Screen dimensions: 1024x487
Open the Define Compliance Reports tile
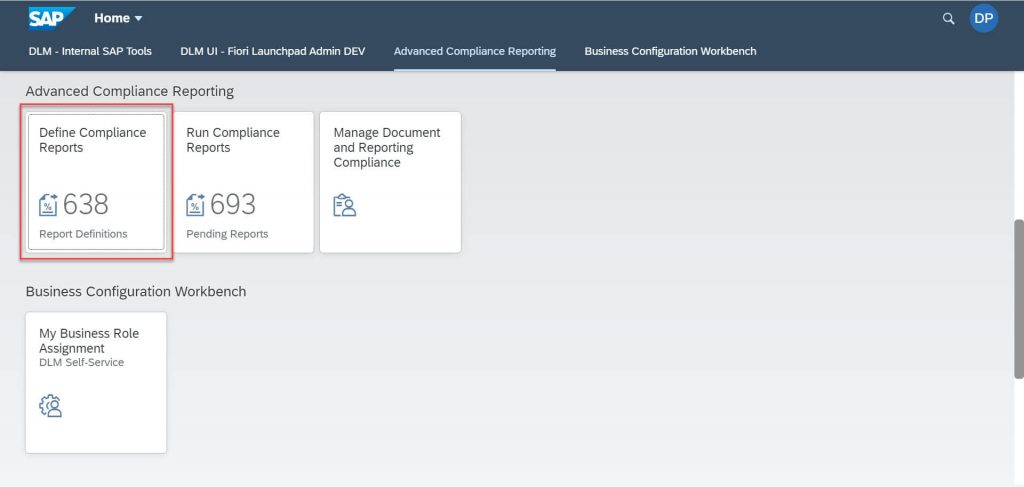(96, 182)
